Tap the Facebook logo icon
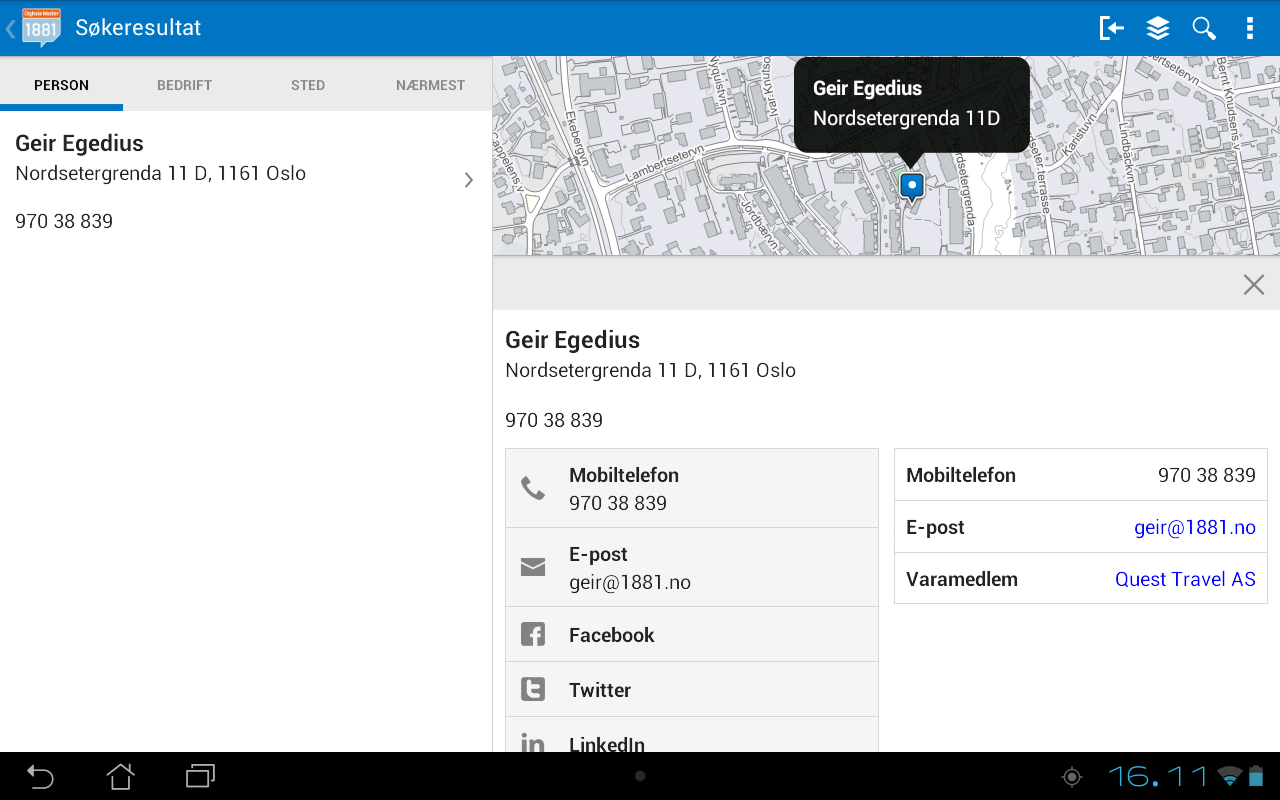The image size is (1280, 800). [533, 634]
